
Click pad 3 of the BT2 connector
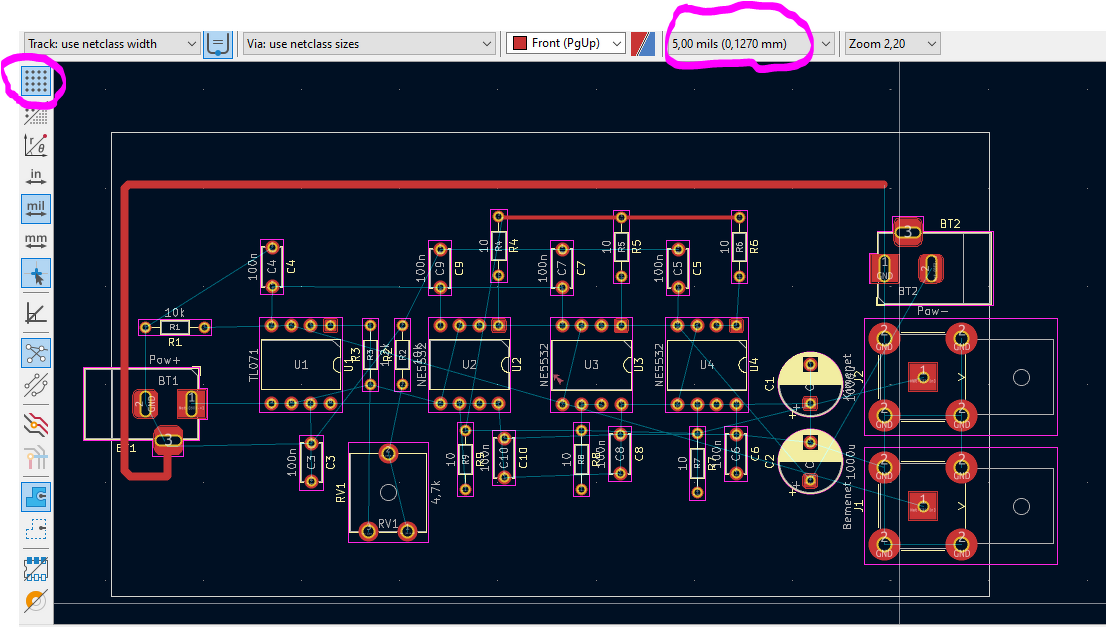click(x=908, y=231)
